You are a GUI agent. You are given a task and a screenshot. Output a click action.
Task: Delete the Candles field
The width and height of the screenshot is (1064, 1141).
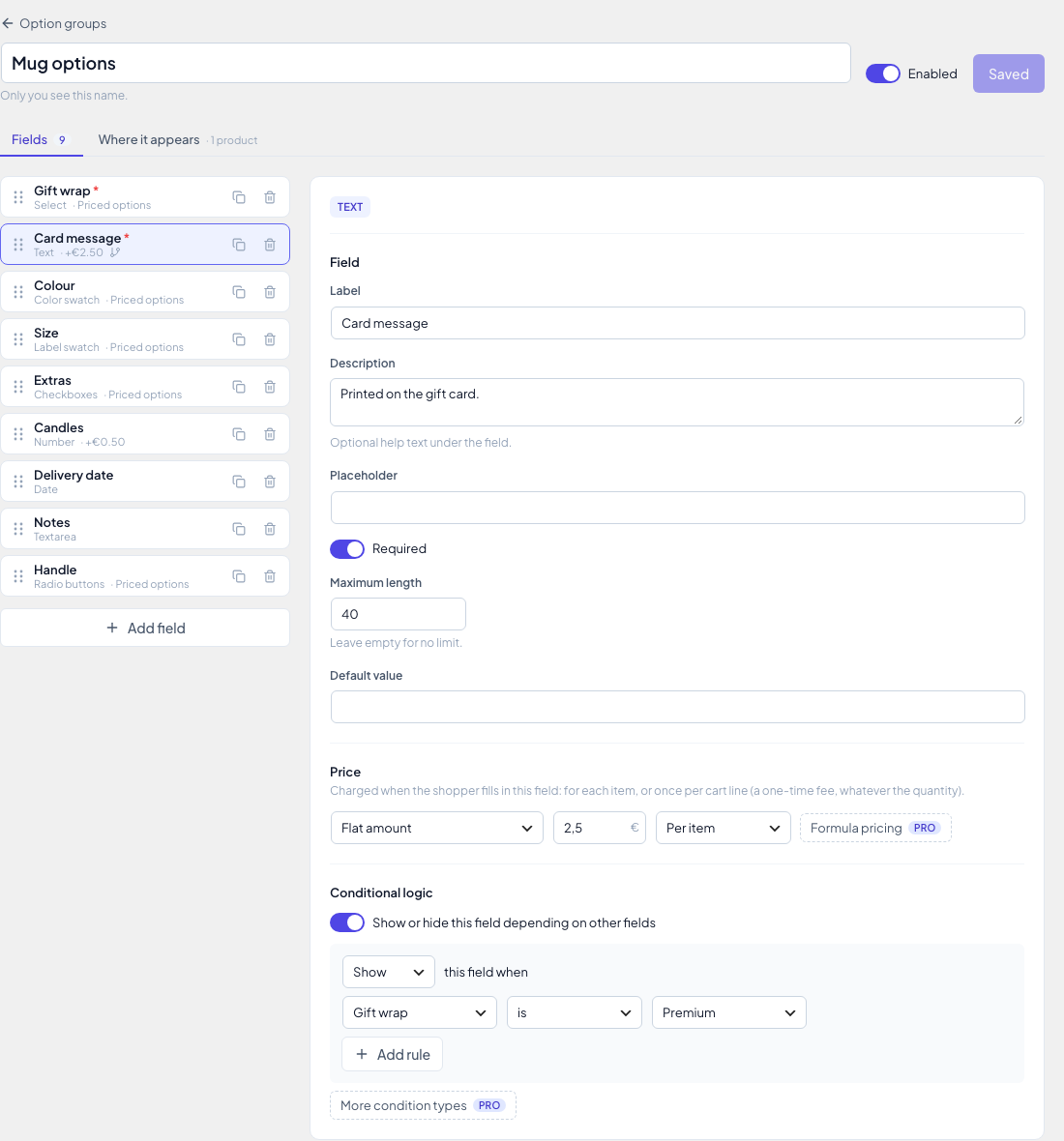[270, 434]
